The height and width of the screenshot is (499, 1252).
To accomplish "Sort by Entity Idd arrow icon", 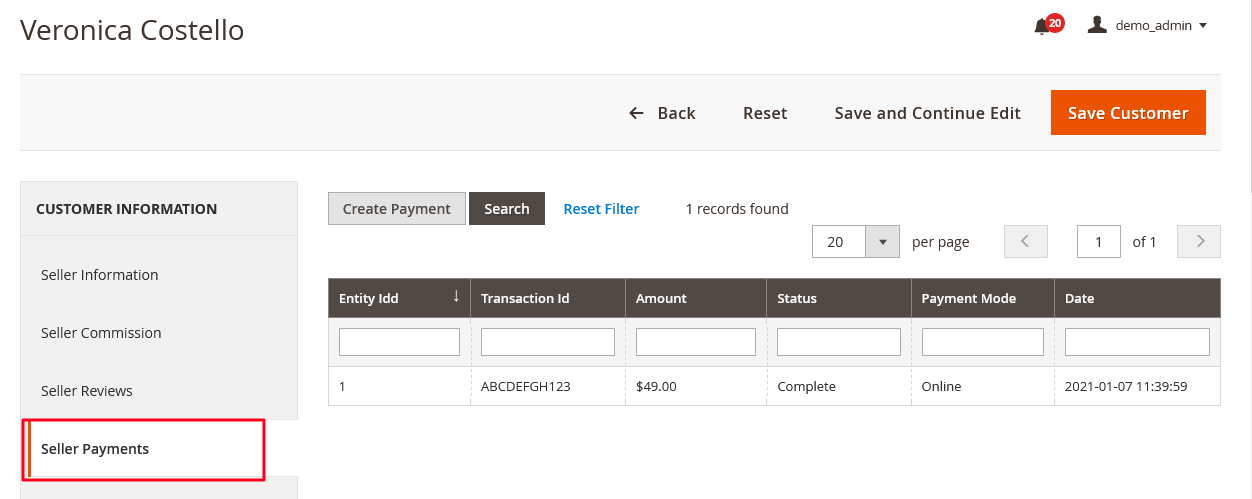I will tap(456, 297).
